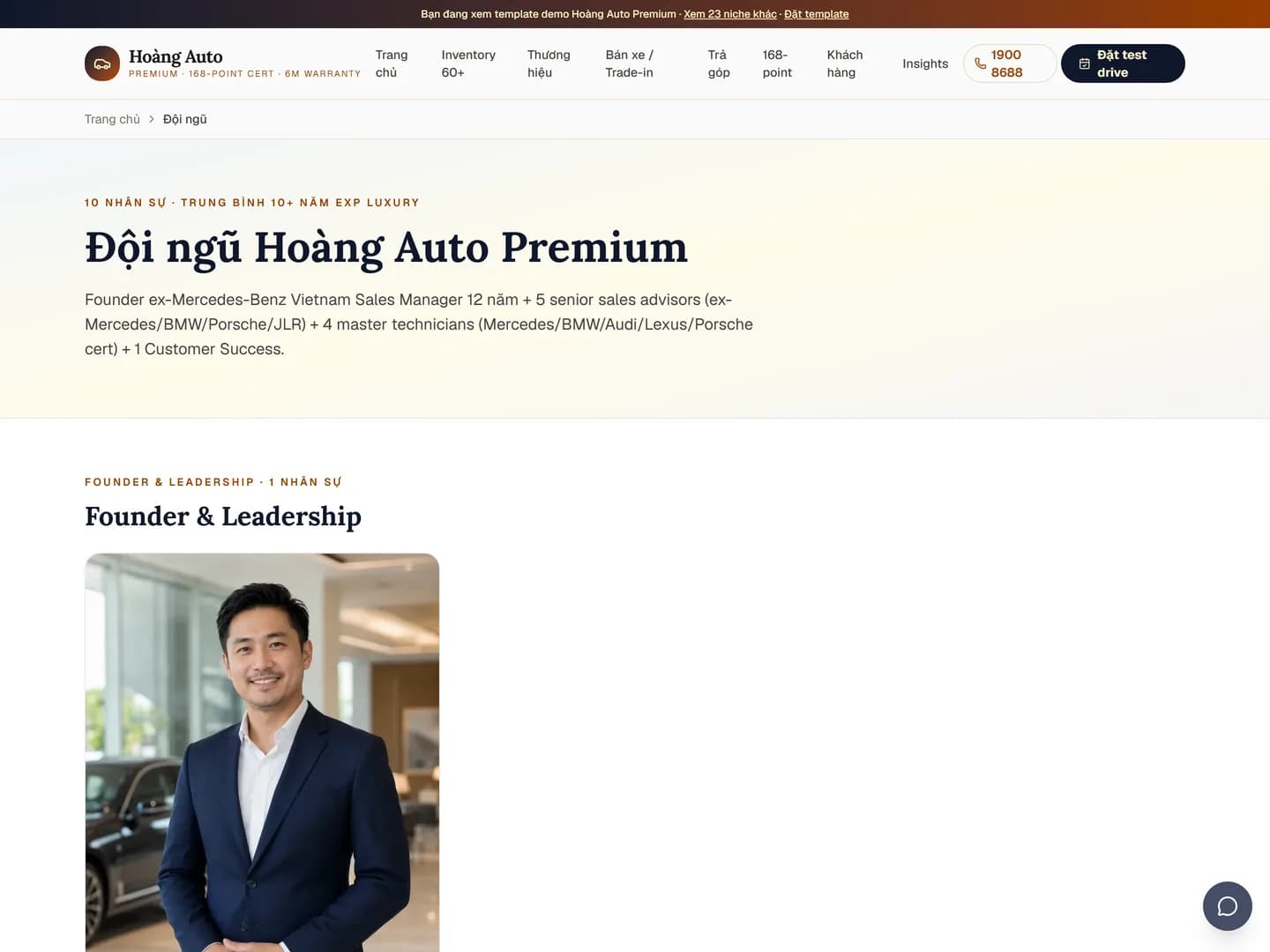The width and height of the screenshot is (1270, 952).
Task: Click the Founder & Leadership heading
Action: click(x=223, y=517)
